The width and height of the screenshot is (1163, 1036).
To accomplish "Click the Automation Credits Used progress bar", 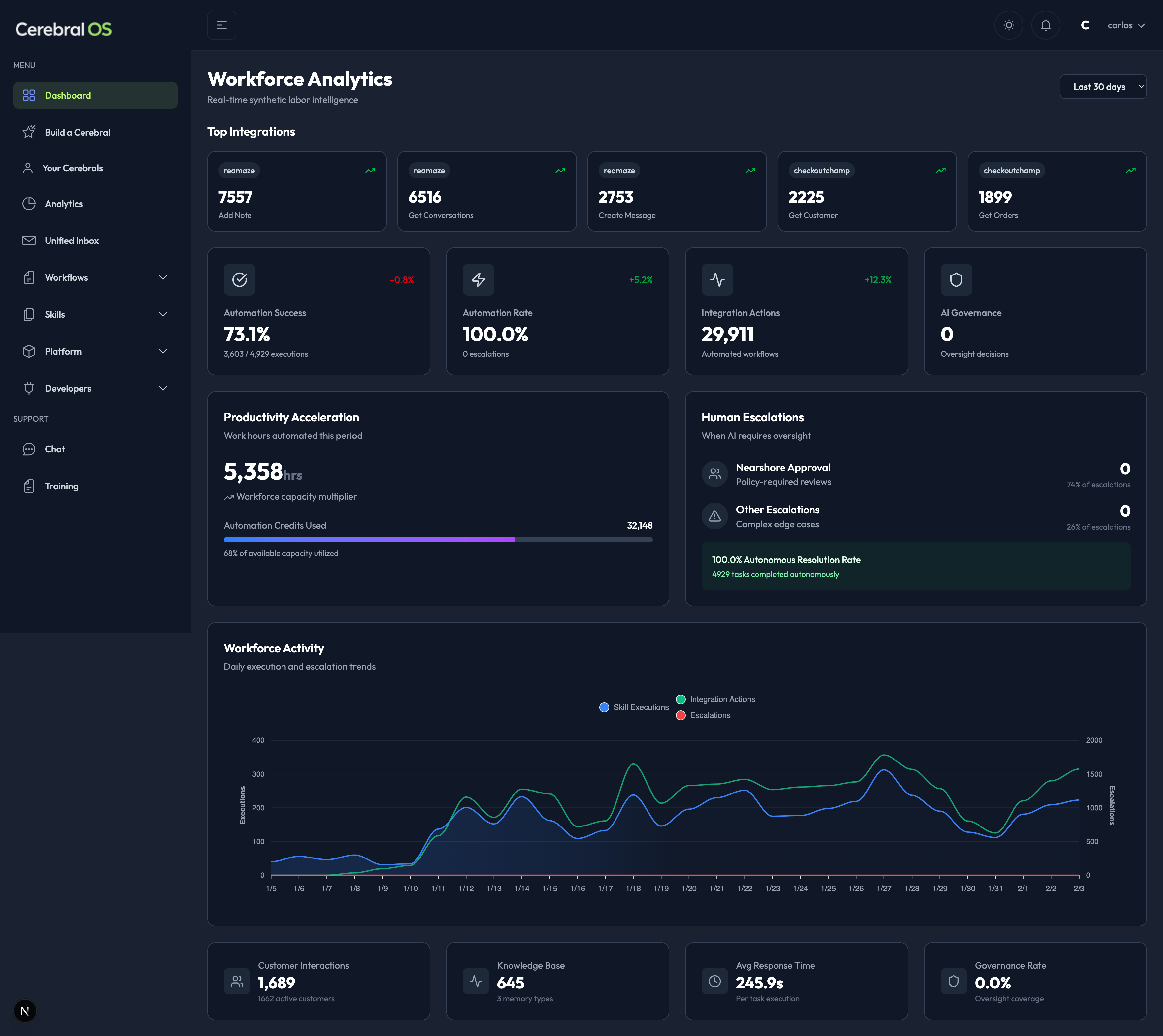I will (x=437, y=540).
